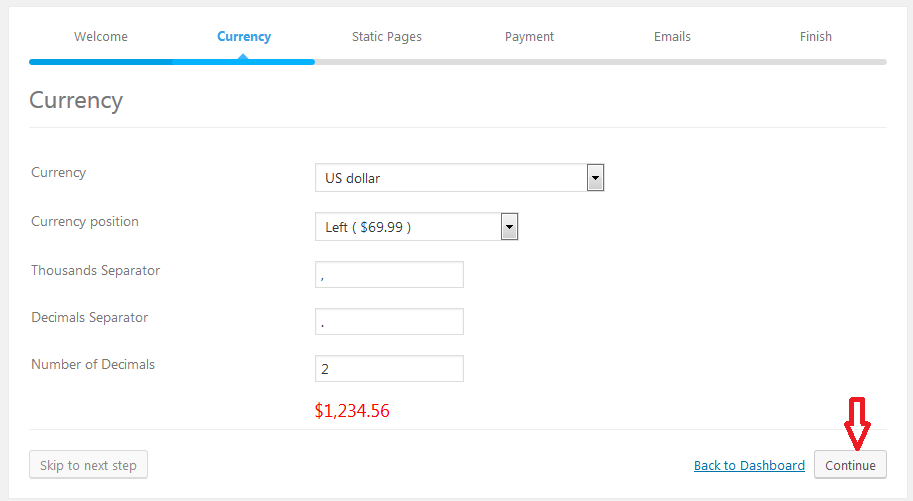Screen dimensions: 913x501
Task: Switch to the Payment tab
Action: [529, 37]
